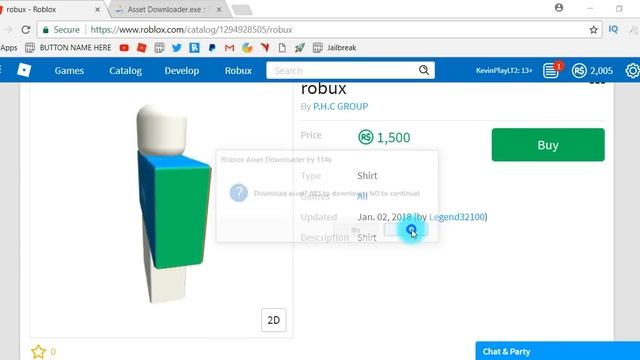The image size is (640, 360).
Task: Switch avatar preview to 2D
Action: pyautogui.click(x=273, y=320)
